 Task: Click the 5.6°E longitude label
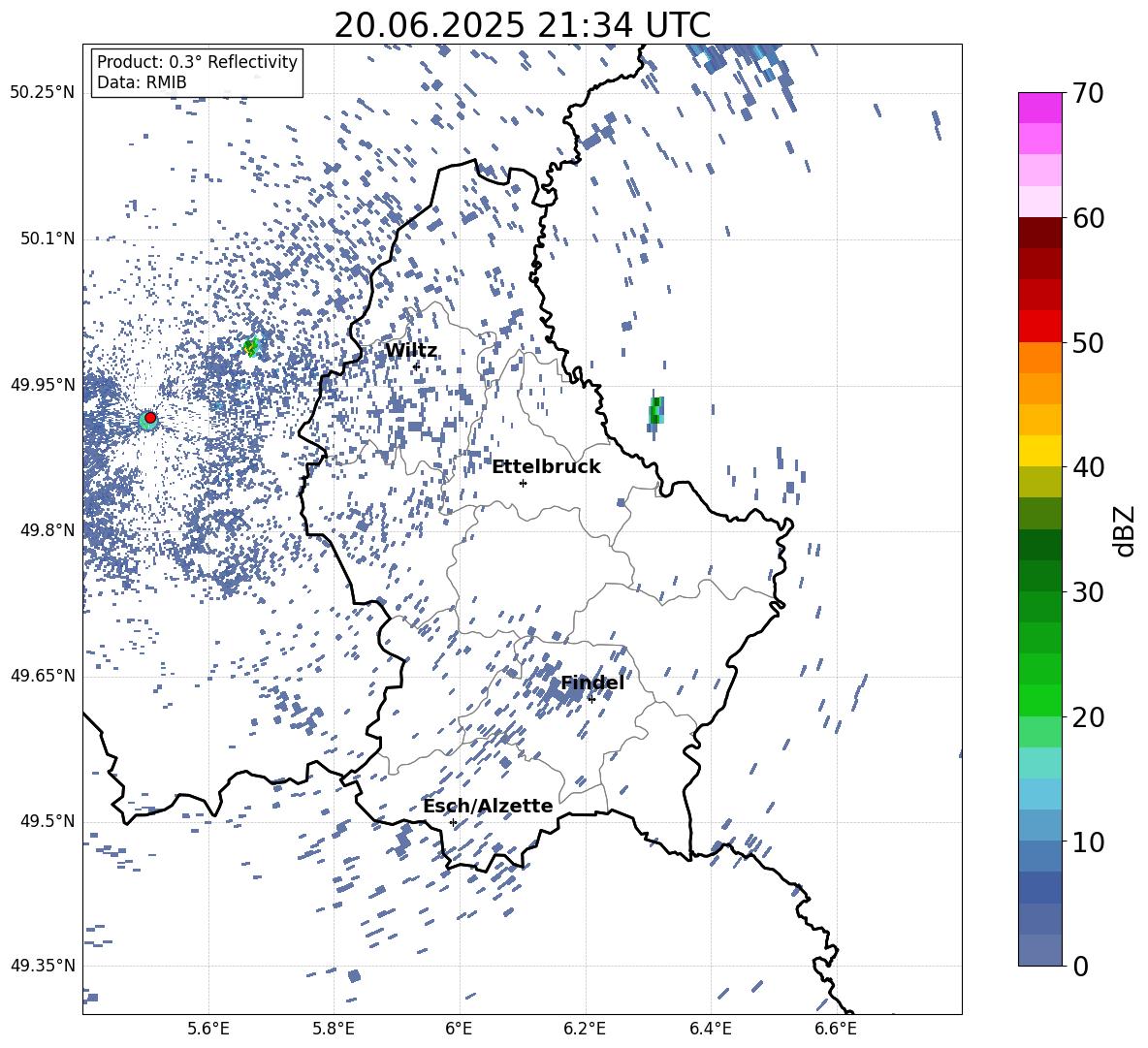click(x=208, y=1029)
